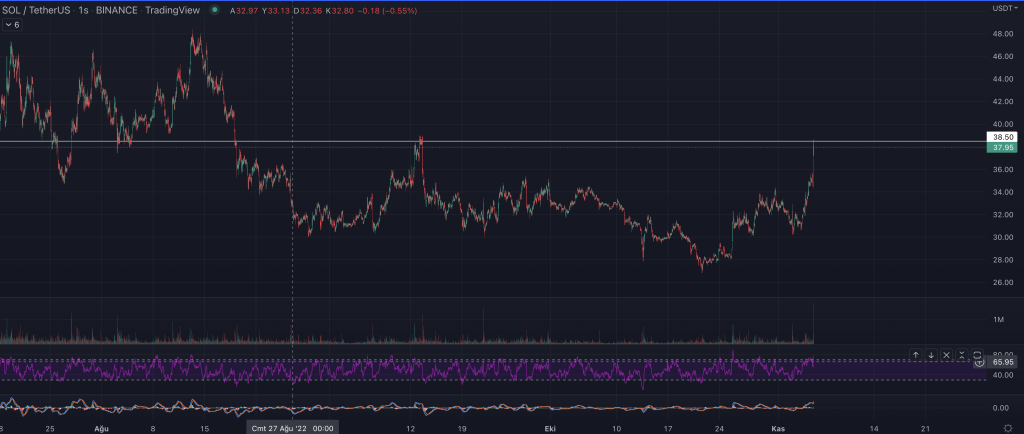Image resolution: width=1024 pixels, height=434 pixels.
Task: Collapse the RSI pane
Action: [962, 355]
